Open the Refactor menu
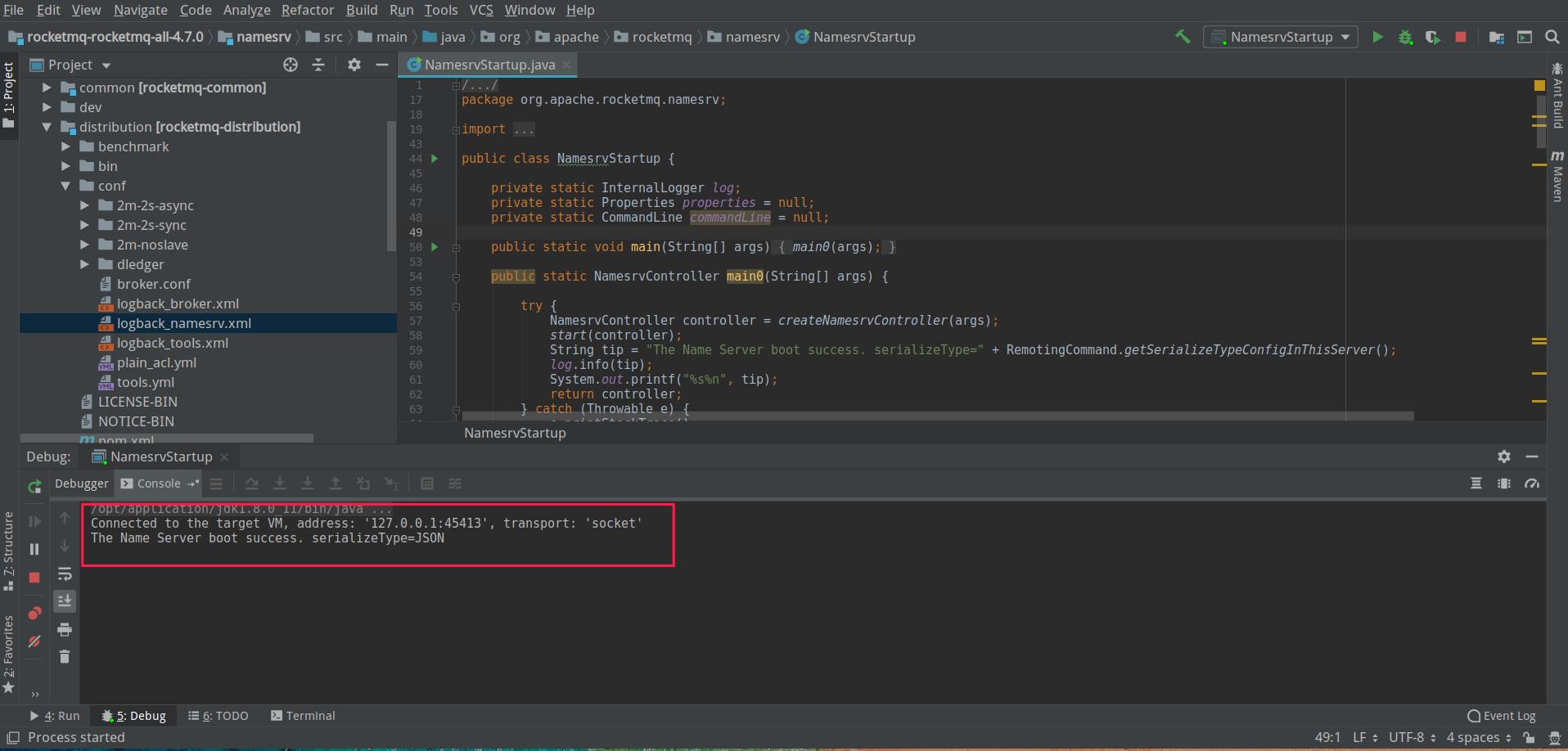This screenshot has height=751, width=1568. (308, 10)
